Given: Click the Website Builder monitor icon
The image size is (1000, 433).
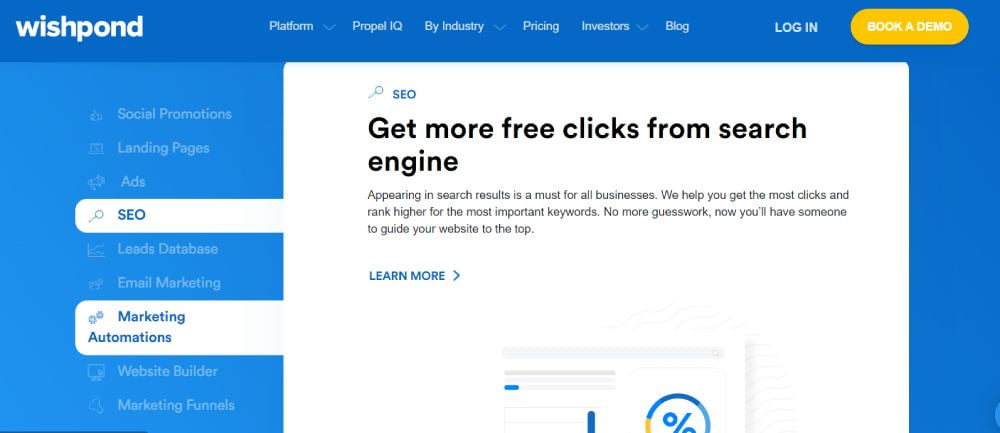Looking at the screenshot, I should [x=96, y=372].
